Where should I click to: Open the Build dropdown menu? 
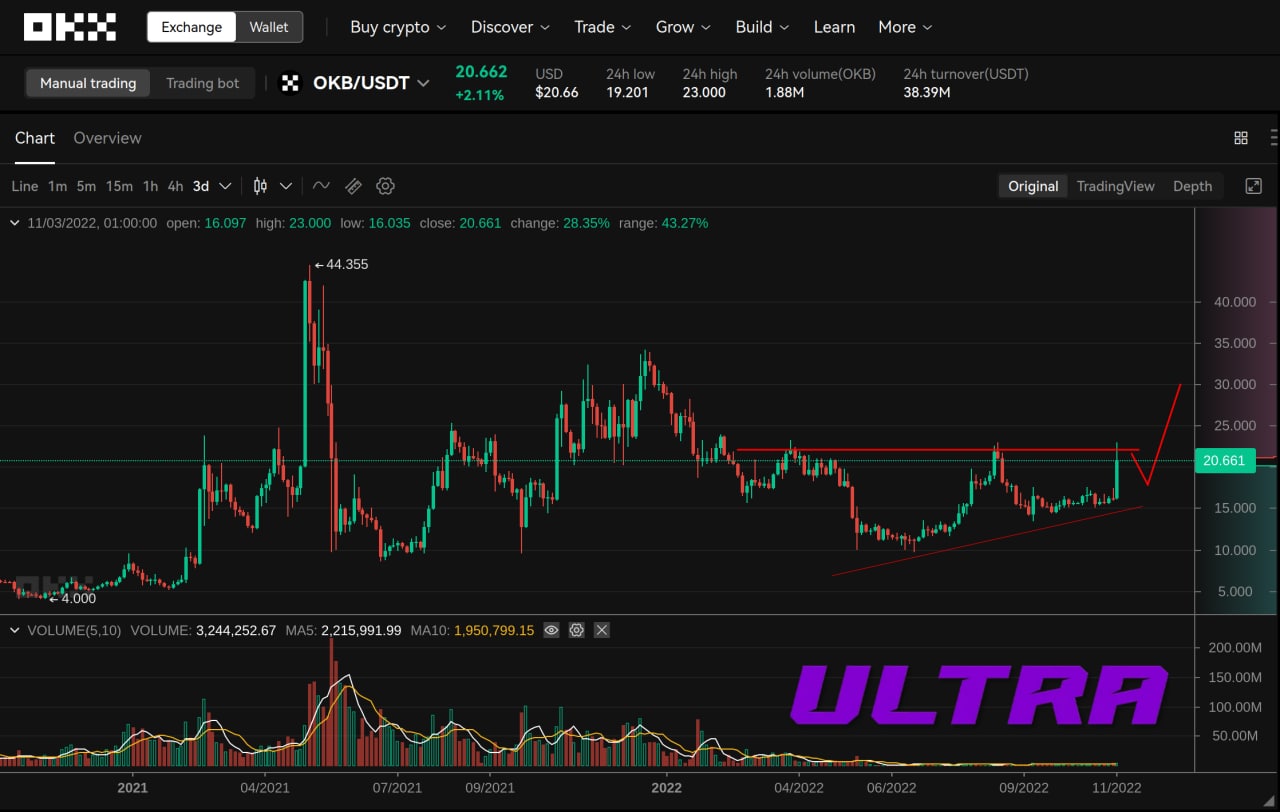762,27
